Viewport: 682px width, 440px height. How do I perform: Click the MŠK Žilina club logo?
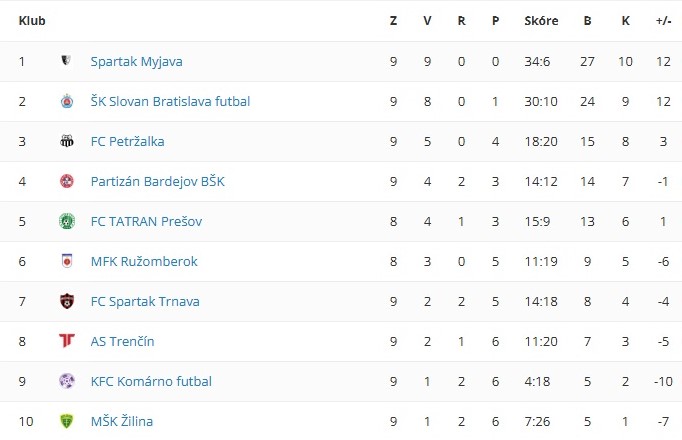66,421
